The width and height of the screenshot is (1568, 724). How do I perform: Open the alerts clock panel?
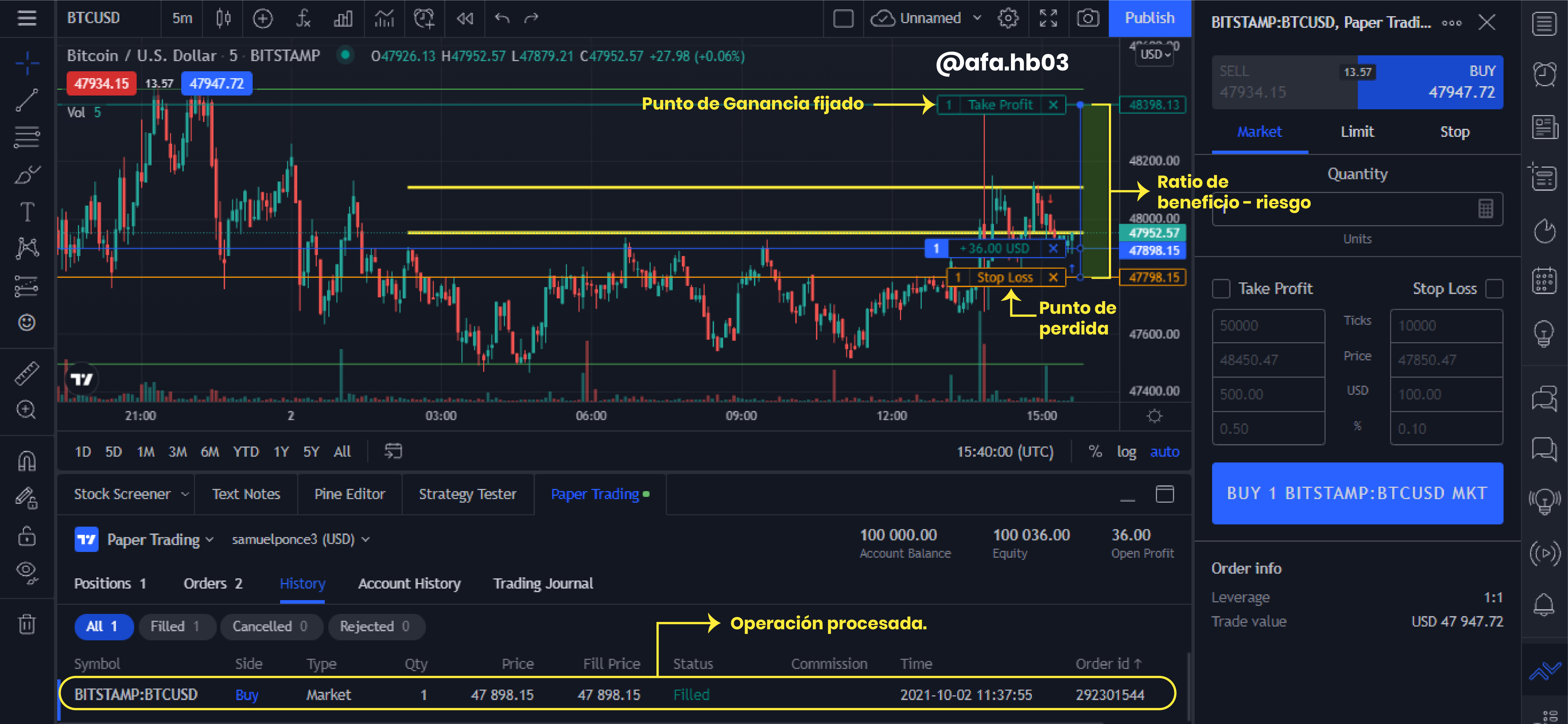[1544, 74]
